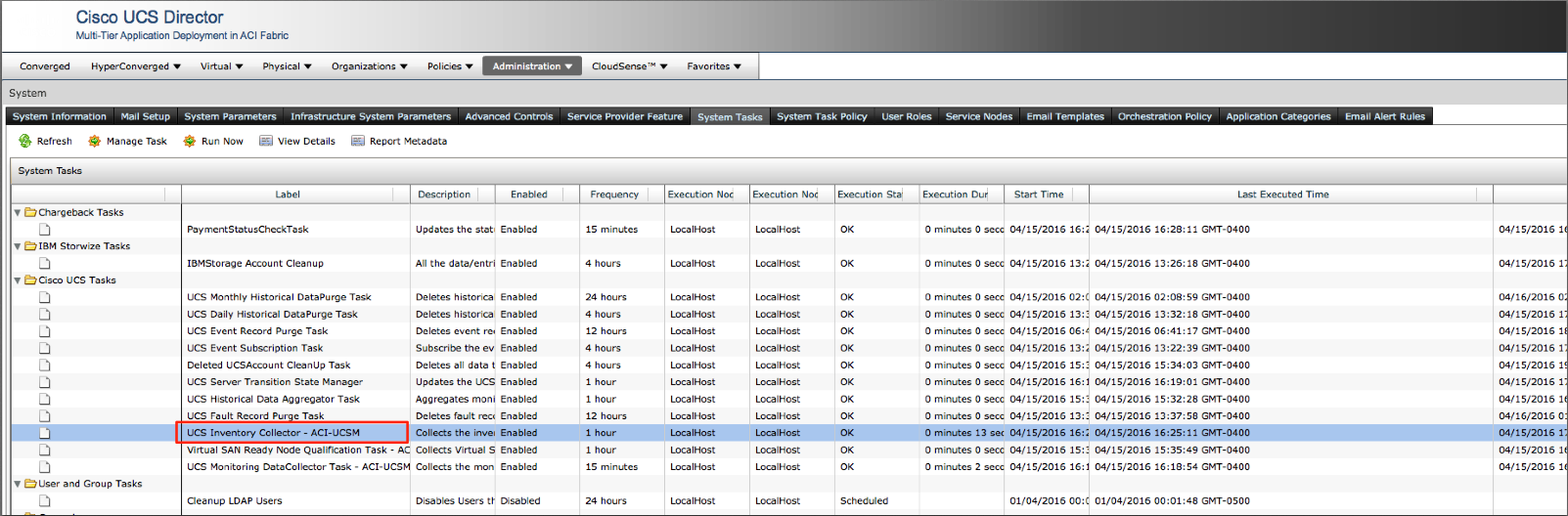Open the CloudSense dropdown menu
Viewport: 1568px width, 516px height.
[x=630, y=66]
